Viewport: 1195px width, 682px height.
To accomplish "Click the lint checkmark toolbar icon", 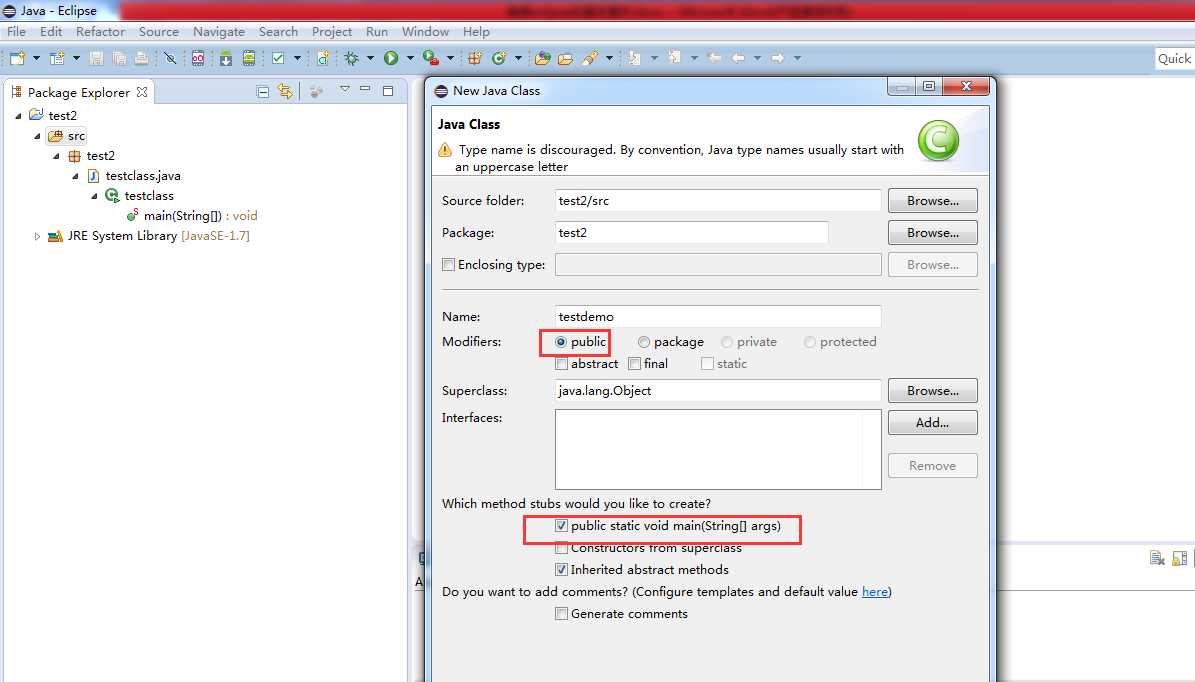I will point(278,58).
